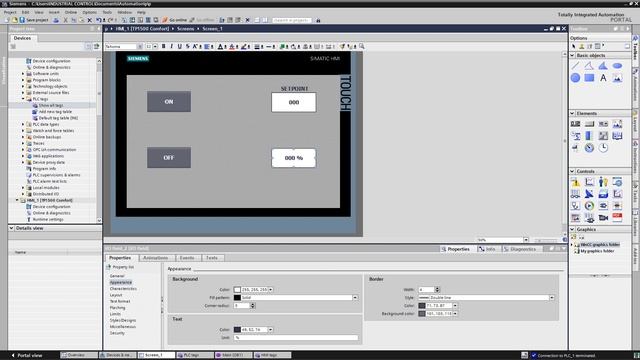Viewport: 640px width, 360px height.
Task: Select the Rectangle basic object
Action: click(589, 78)
